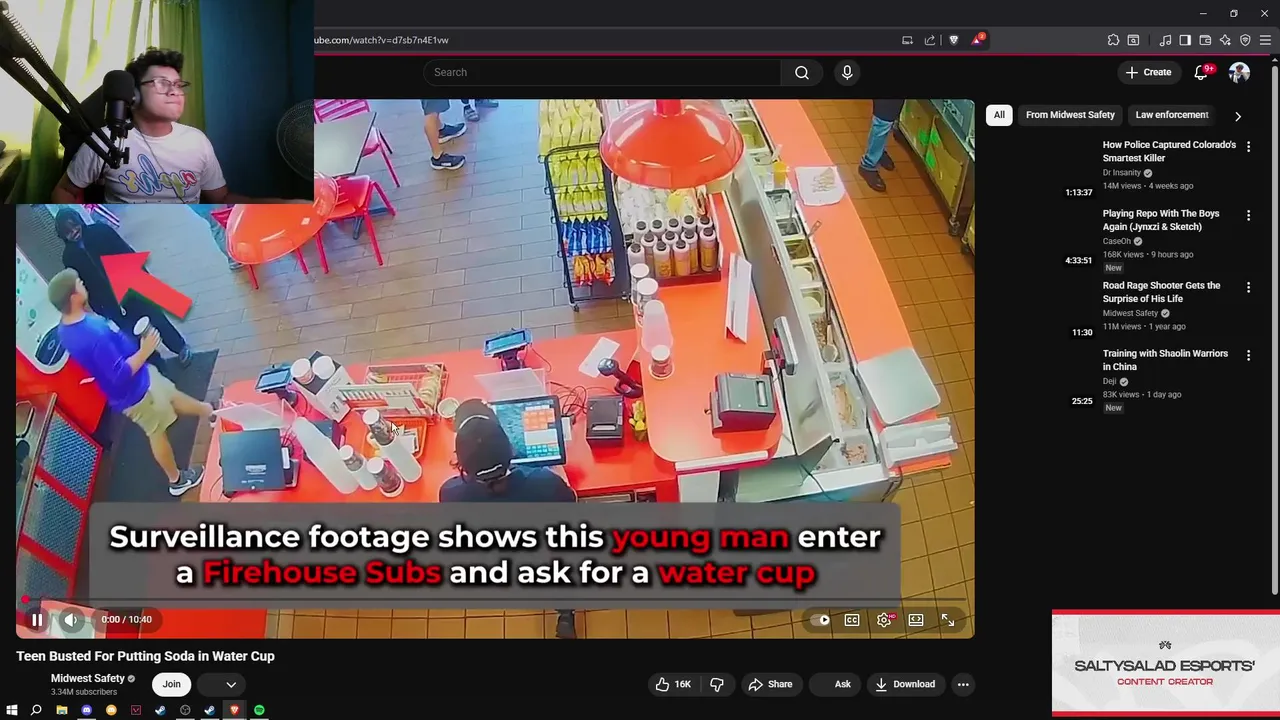Open options menu for Shaolin Warriors video
1280x720 pixels.
click(1248, 355)
